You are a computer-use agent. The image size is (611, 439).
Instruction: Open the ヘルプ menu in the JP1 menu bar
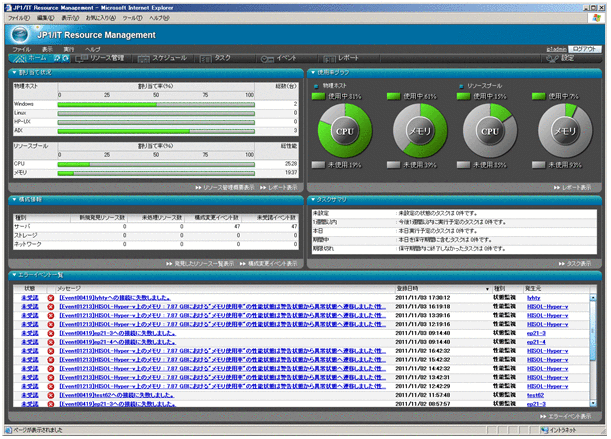pos(92,49)
